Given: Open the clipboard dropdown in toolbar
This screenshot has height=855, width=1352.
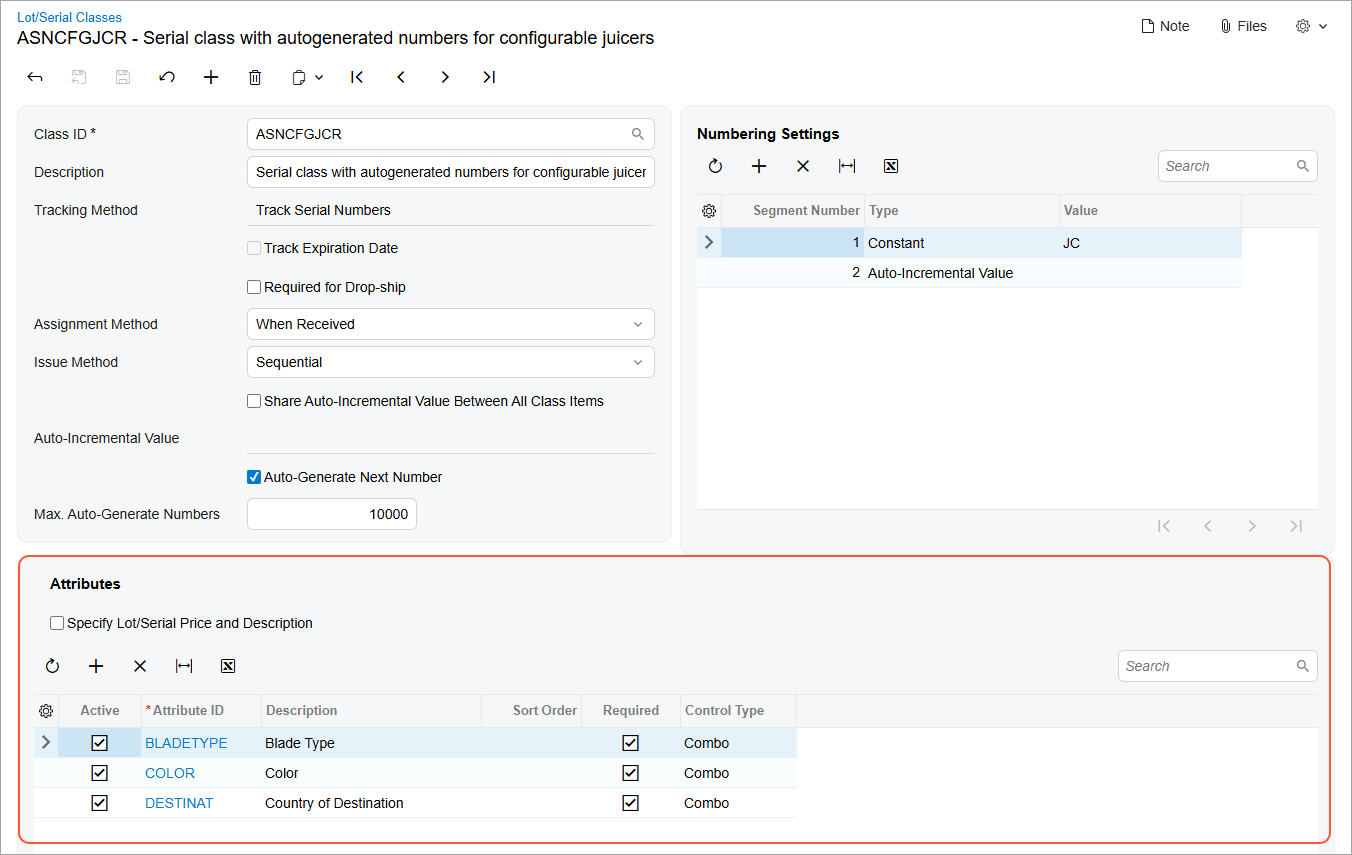Looking at the screenshot, I should (307, 77).
